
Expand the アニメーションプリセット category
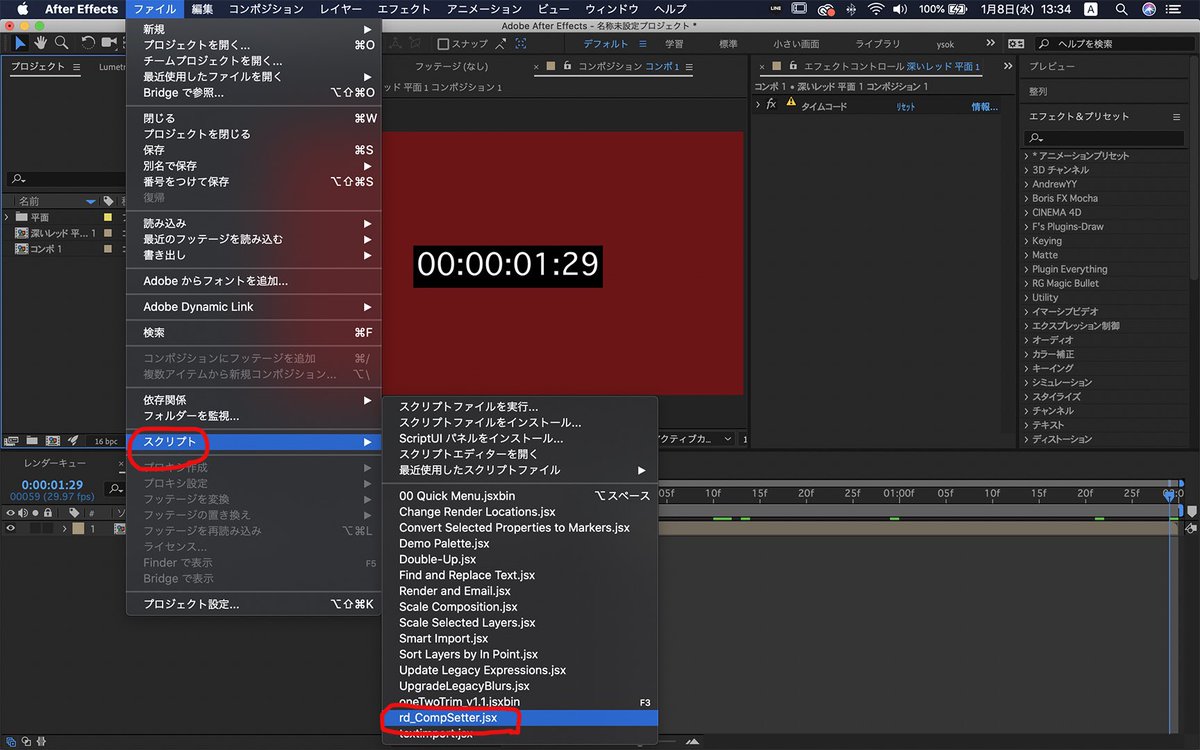[1026, 156]
